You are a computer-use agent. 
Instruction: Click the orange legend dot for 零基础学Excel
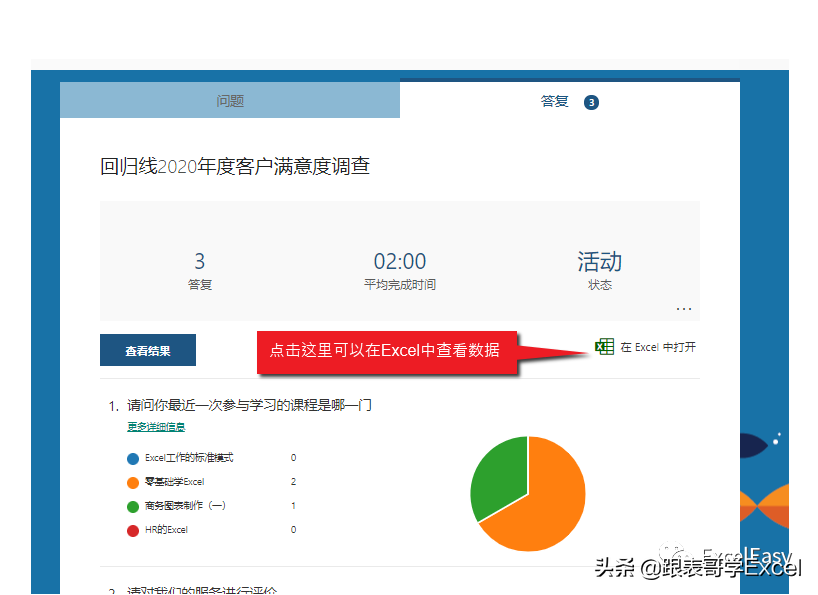pyautogui.click(x=133, y=482)
